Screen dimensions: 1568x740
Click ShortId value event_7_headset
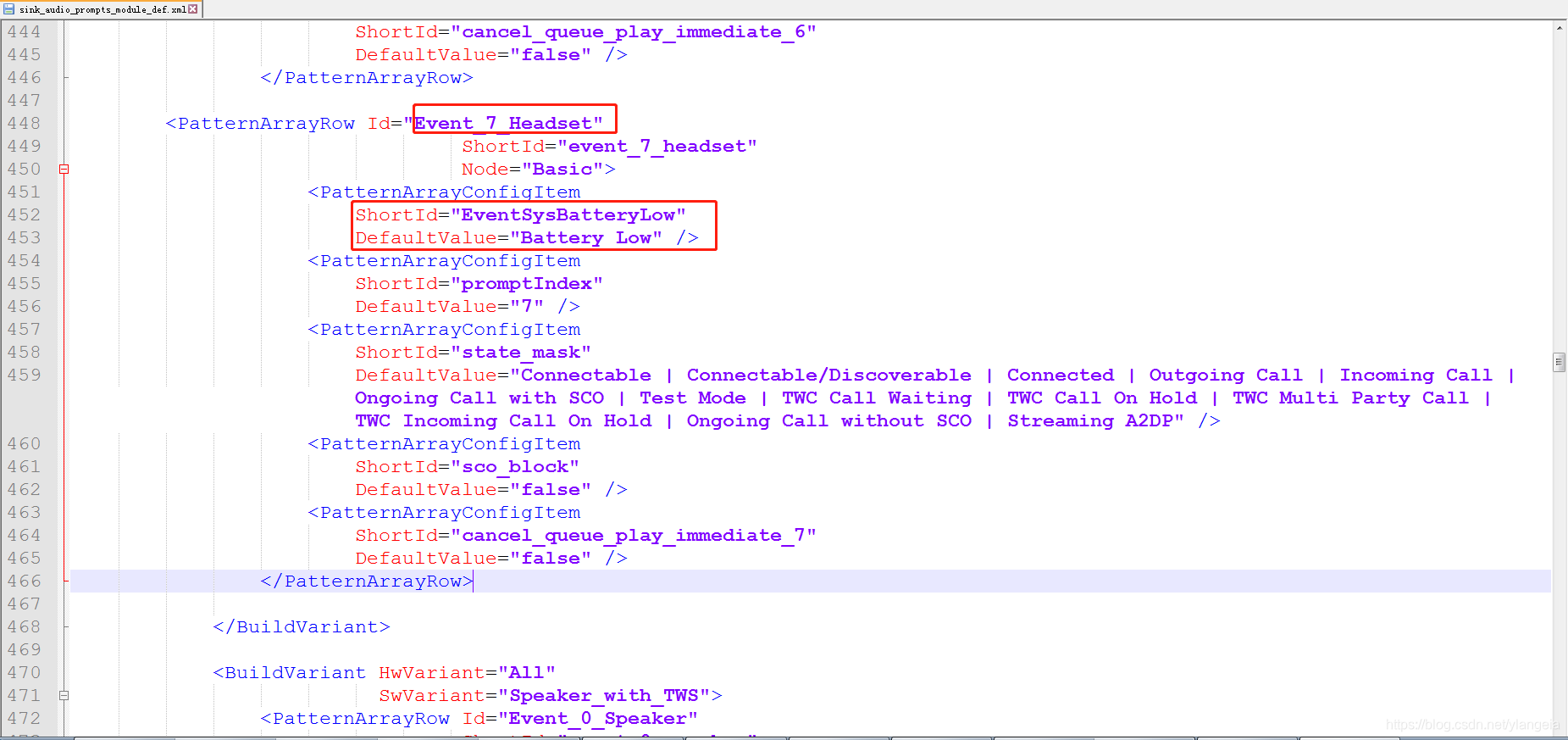click(x=657, y=147)
